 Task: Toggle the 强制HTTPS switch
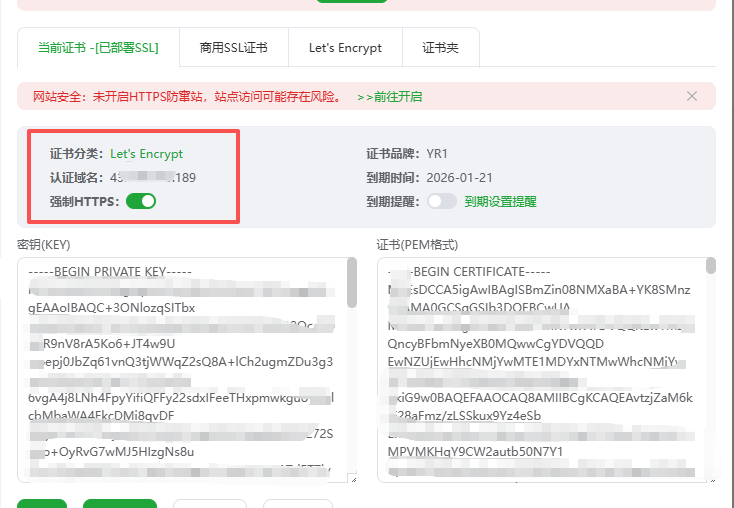141,201
